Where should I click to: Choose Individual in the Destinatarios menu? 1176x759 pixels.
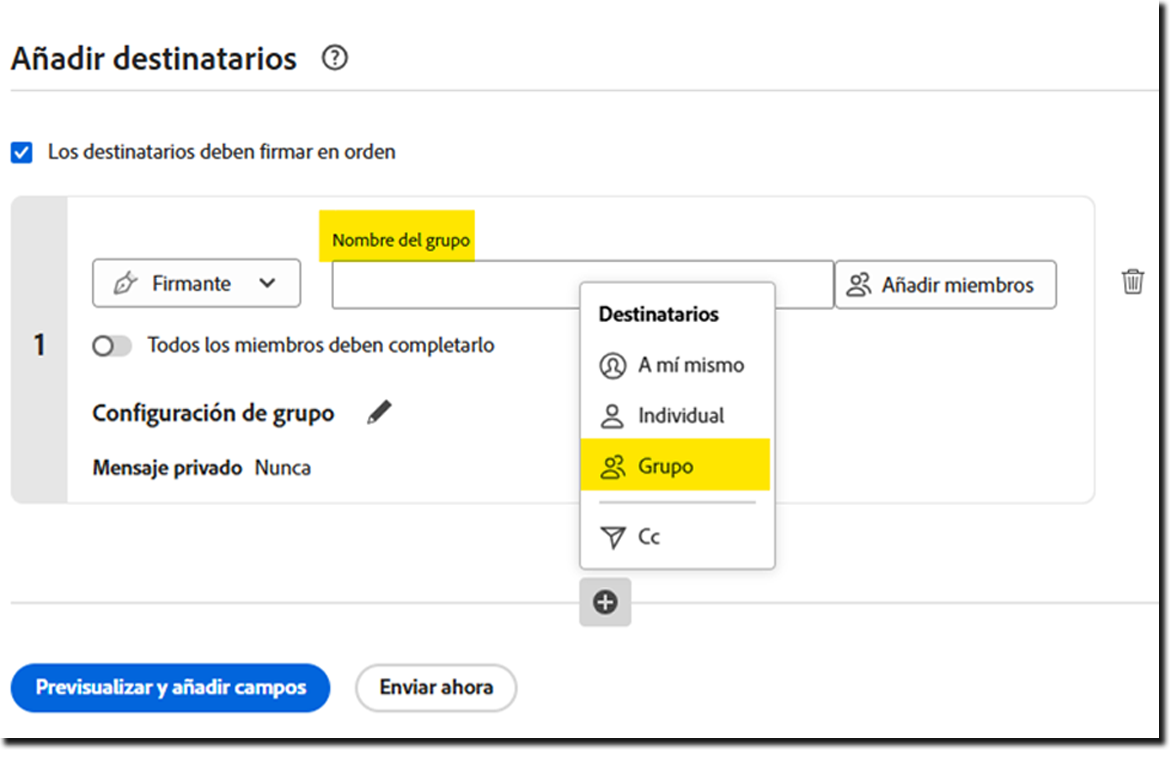[682, 415]
